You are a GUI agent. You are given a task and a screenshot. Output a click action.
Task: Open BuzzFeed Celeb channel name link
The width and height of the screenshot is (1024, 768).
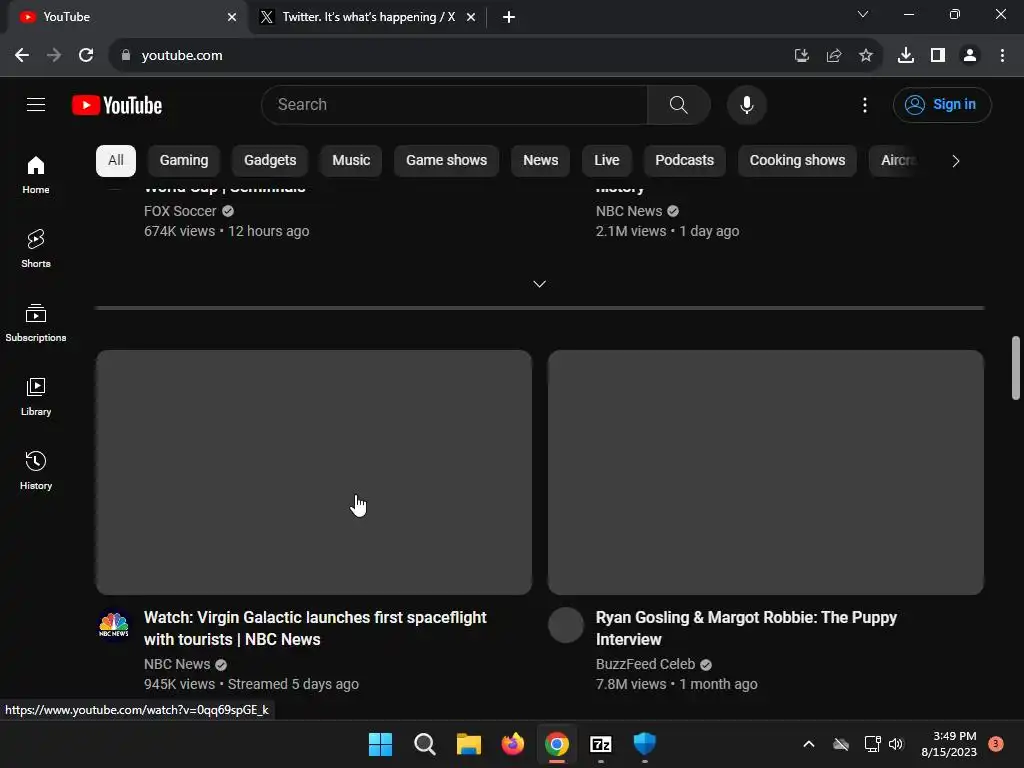click(645, 664)
